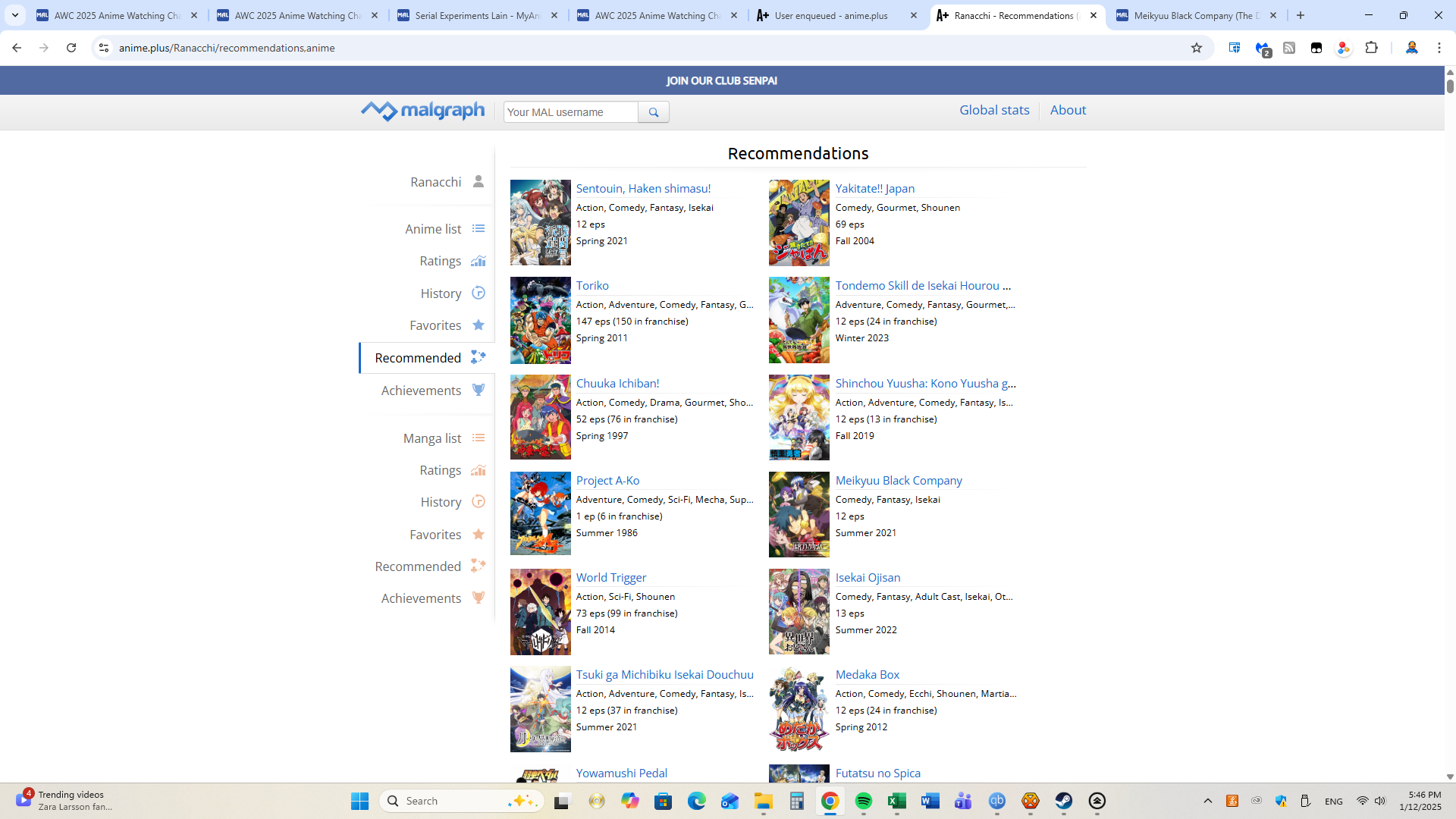Click the anime Achievements trophy icon
The width and height of the screenshot is (1456, 819).
pyautogui.click(x=479, y=390)
